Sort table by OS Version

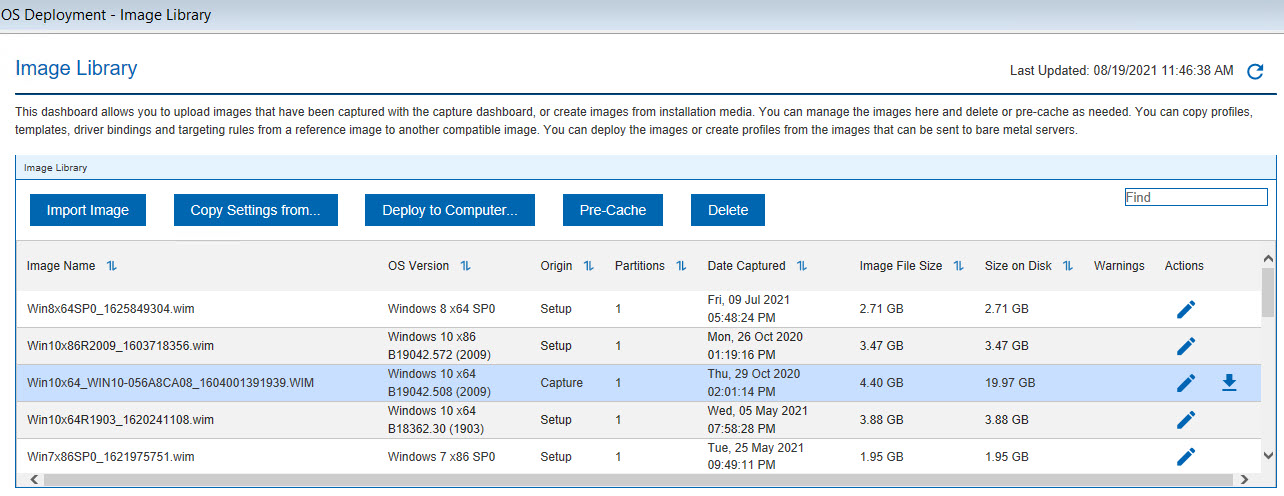(x=466, y=266)
